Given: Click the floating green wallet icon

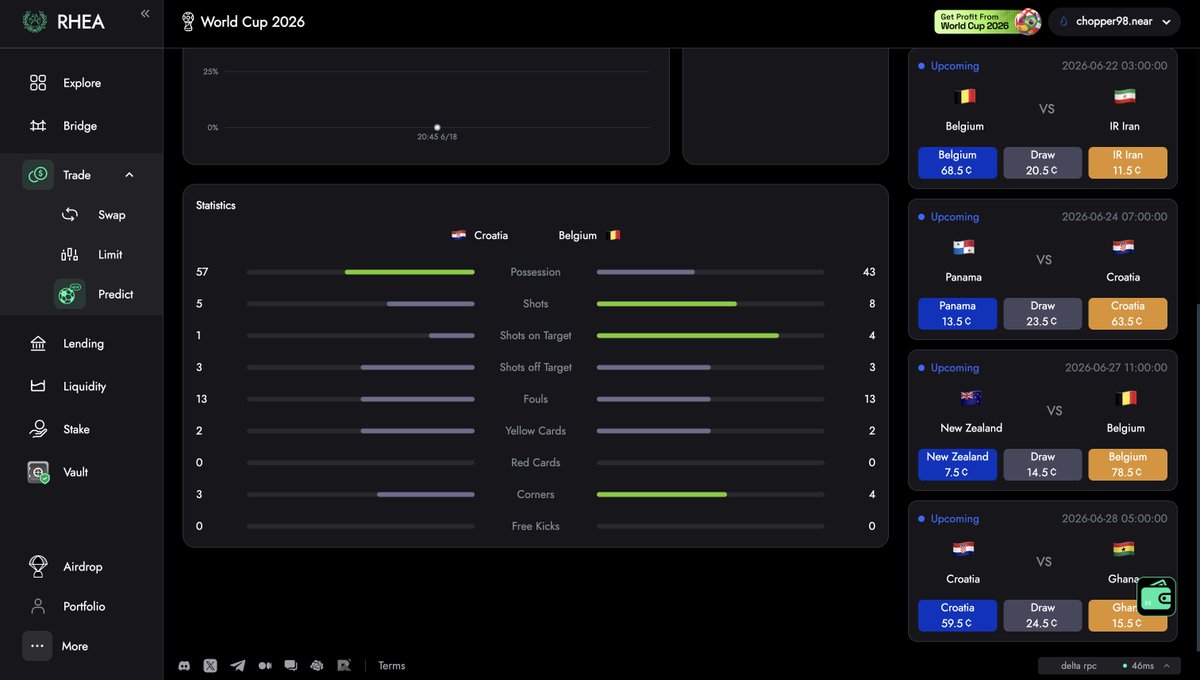Looking at the screenshot, I should tap(1156, 597).
